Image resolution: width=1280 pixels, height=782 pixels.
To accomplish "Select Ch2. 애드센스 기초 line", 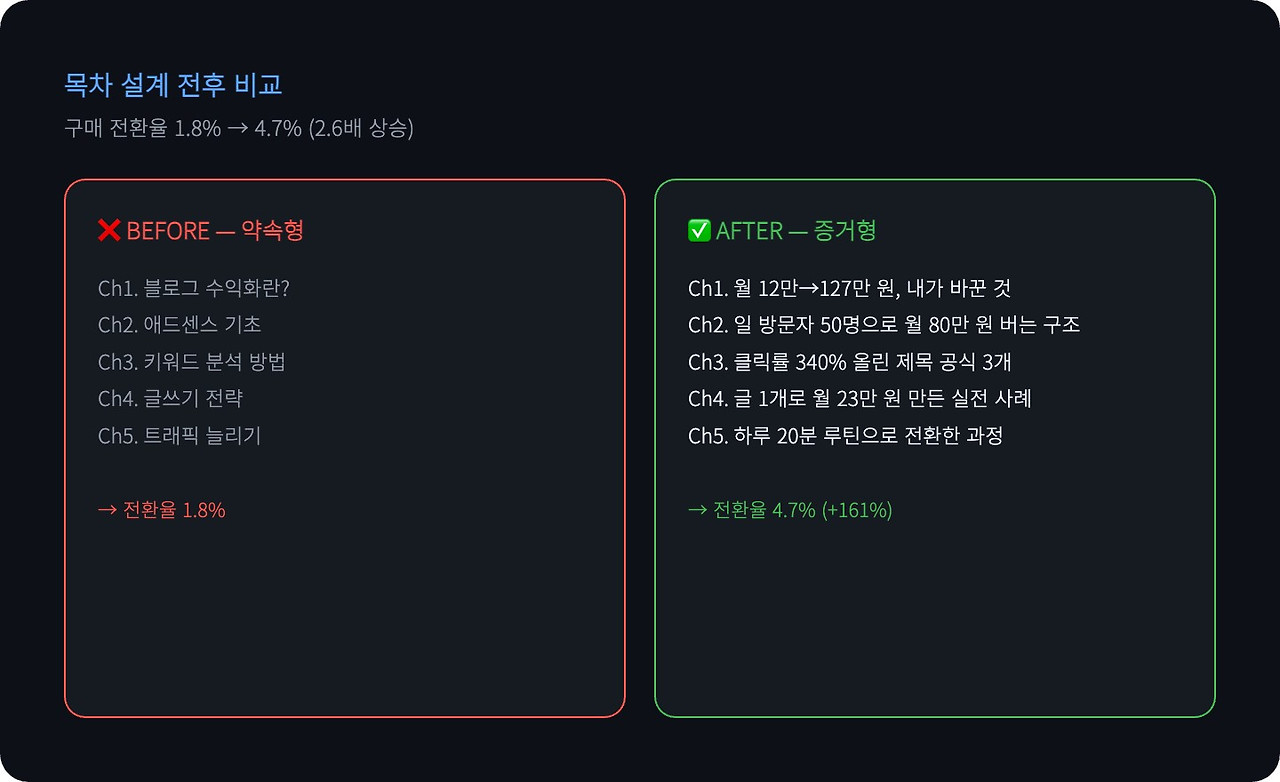I will 180,325.
